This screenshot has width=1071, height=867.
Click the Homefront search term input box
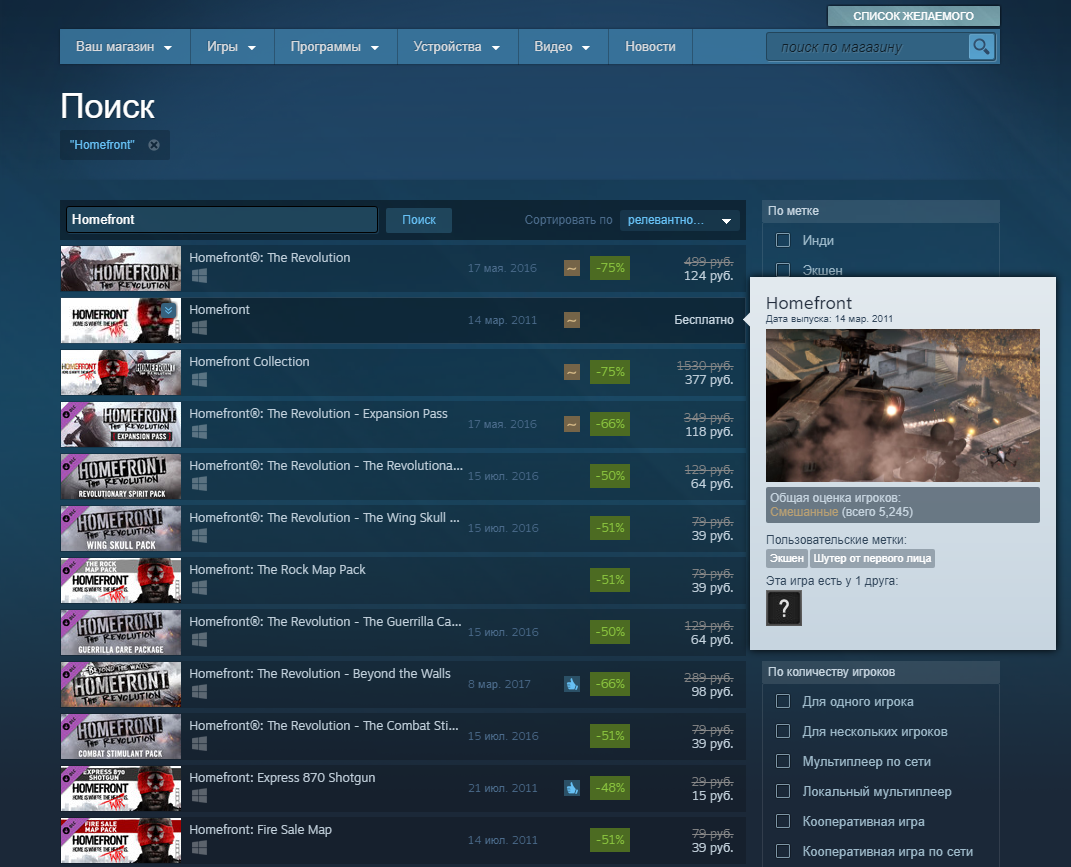point(222,219)
